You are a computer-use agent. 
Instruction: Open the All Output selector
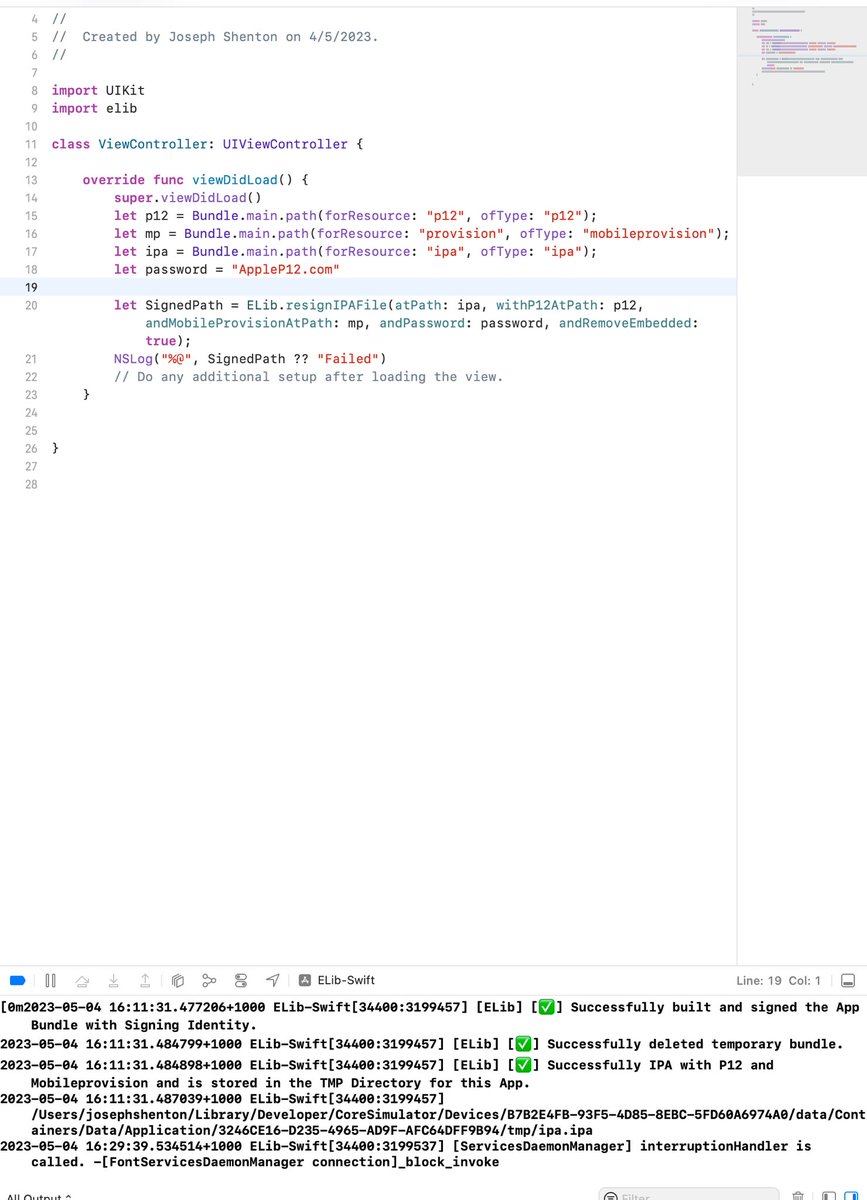click(38, 1196)
